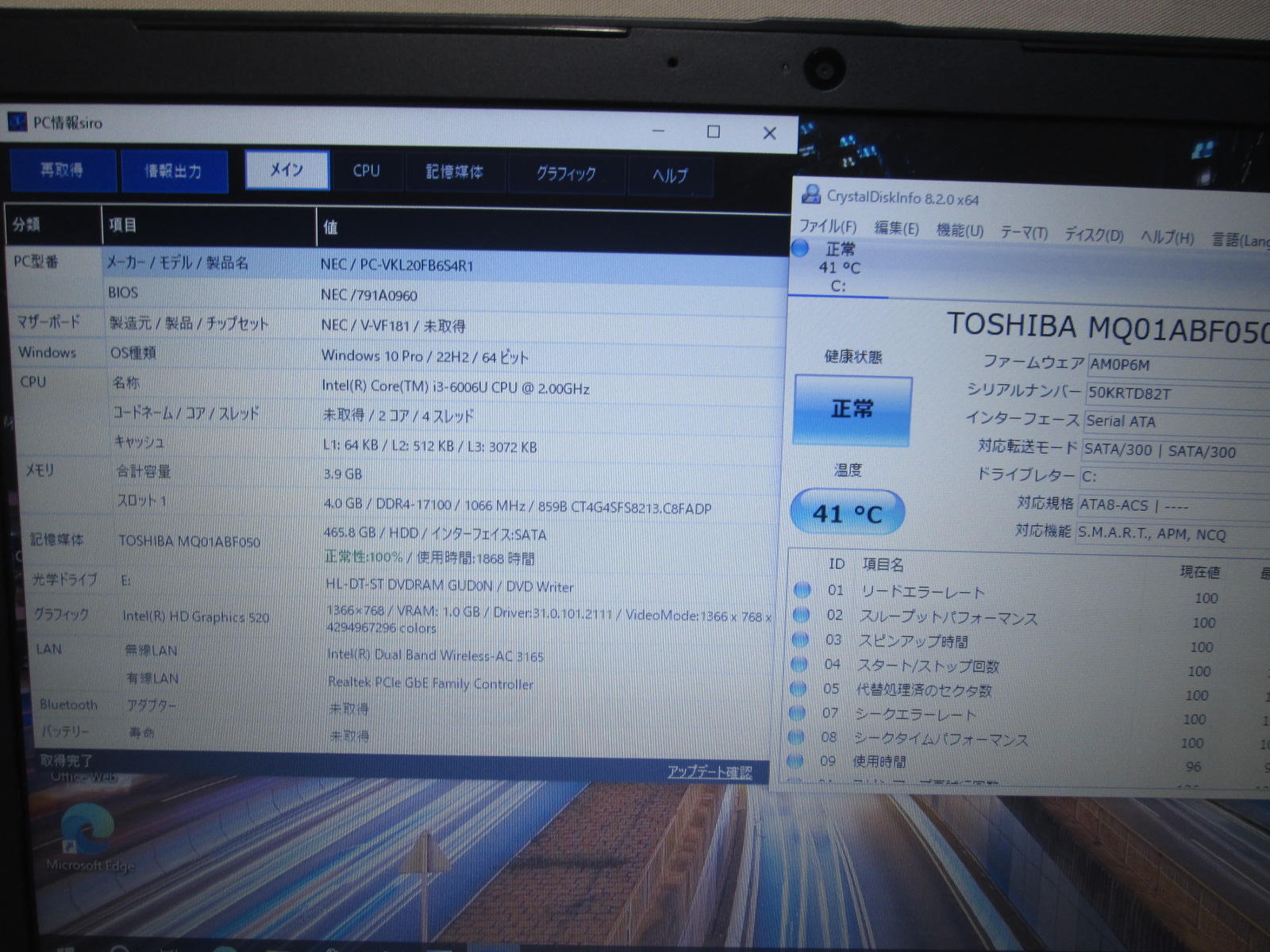The image size is (1270, 952).
Task: Click the 代替処理済のセクタ数 attribute name
Action: (x=925, y=690)
